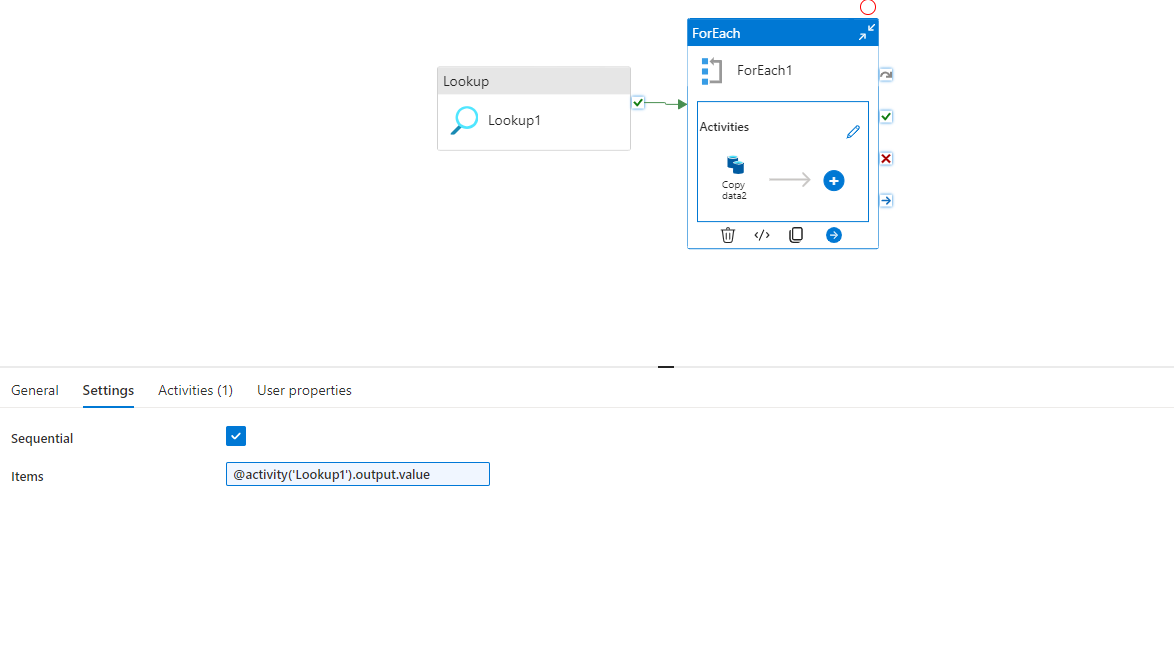Viewport: 1174px width, 651px height.
Task: Clone ForEach1 with the copy icon
Action: pos(796,235)
